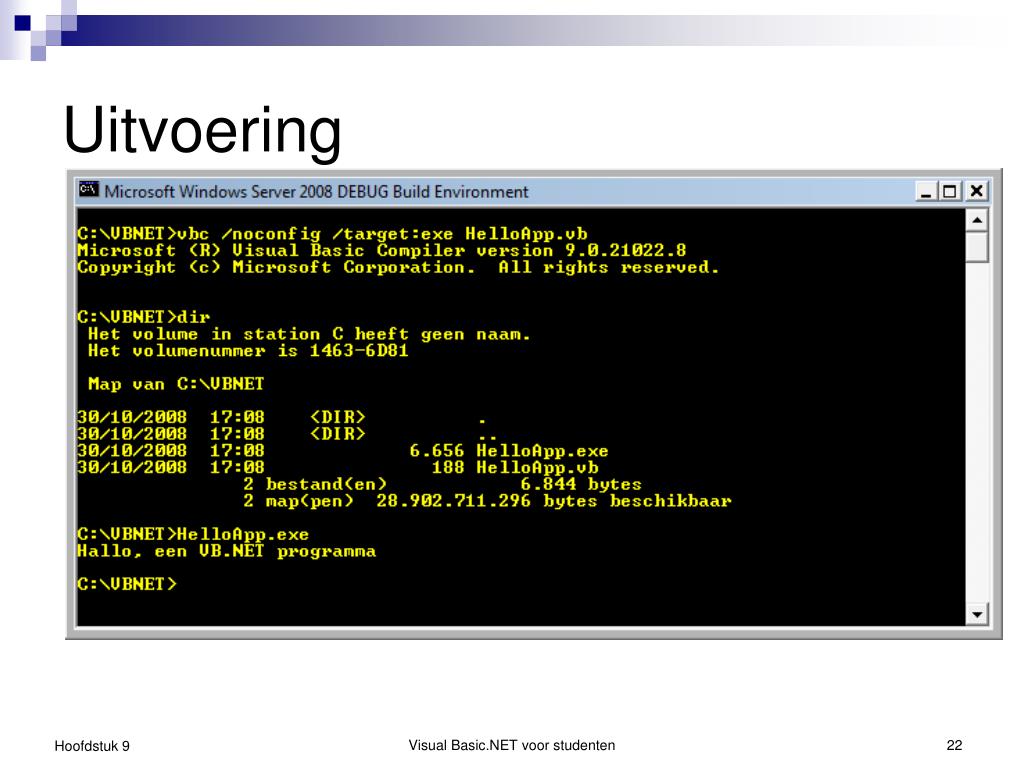
Task: Click the 'C:\VBNET>HelloApp.exe' command line
Action: point(193,534)
